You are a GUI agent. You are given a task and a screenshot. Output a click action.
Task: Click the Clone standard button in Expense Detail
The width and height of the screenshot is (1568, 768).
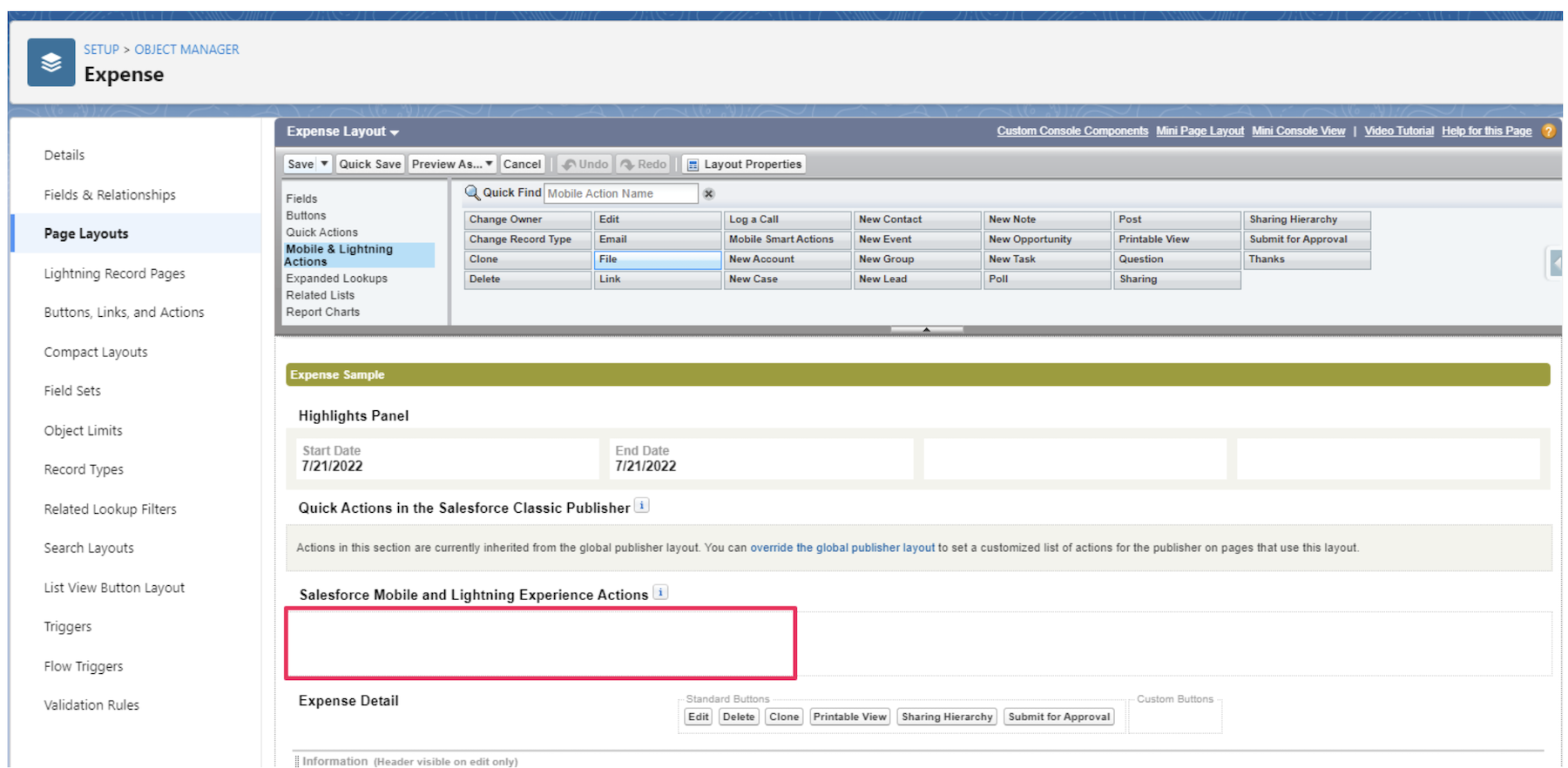pos(784,717)
